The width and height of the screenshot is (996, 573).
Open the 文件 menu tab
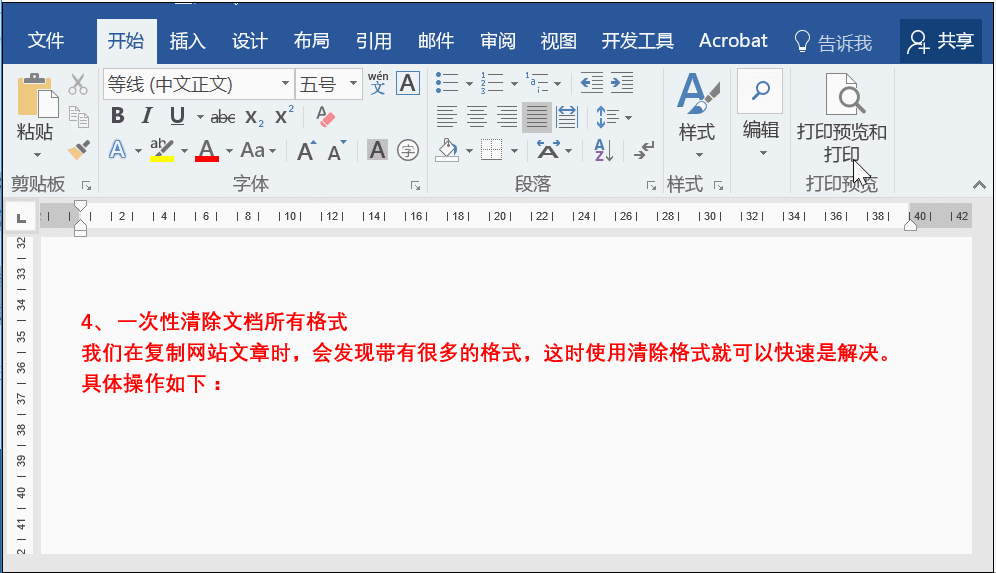(46, 41)
